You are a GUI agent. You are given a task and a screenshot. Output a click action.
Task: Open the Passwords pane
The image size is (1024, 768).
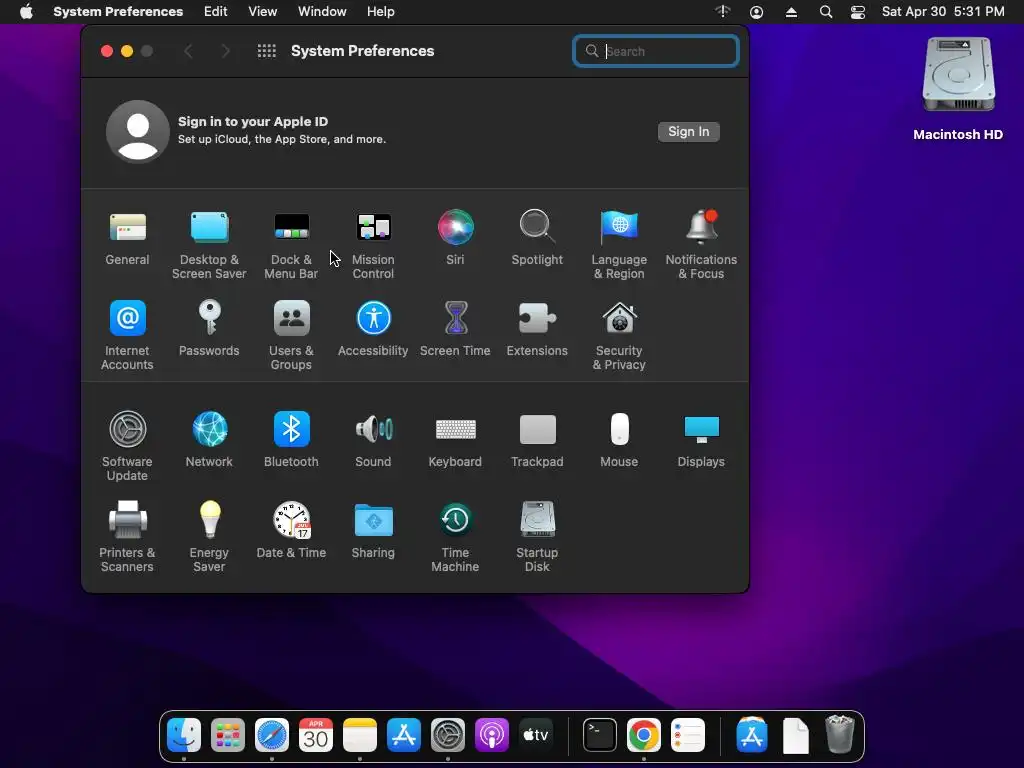209,329
